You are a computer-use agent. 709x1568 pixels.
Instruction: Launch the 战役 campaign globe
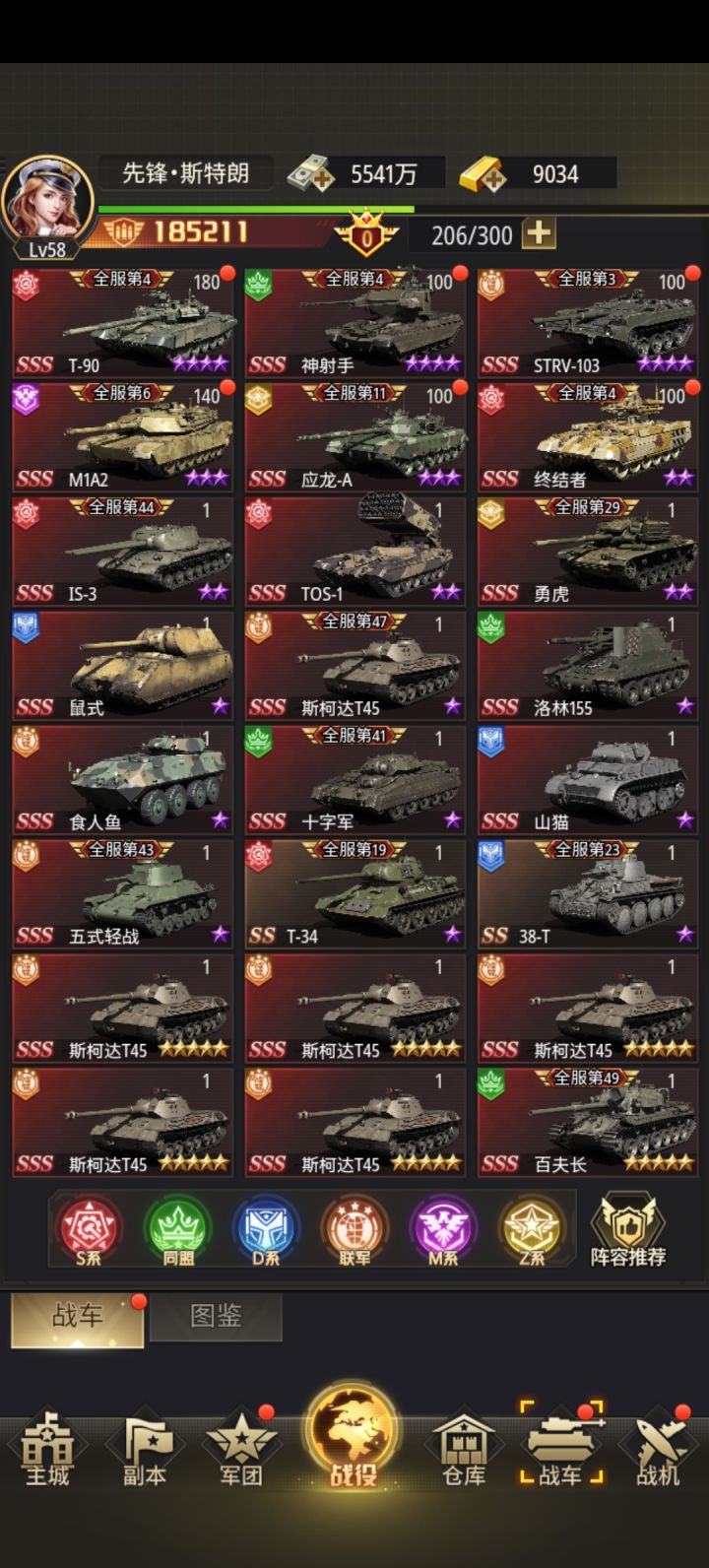pos(354,1436)
